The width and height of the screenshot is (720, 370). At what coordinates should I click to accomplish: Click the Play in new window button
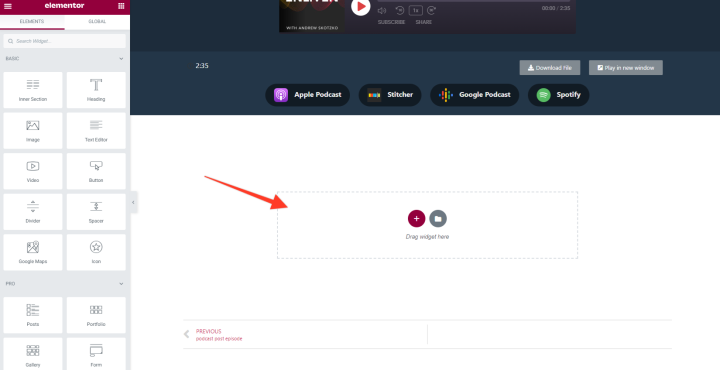pos(626,67)
